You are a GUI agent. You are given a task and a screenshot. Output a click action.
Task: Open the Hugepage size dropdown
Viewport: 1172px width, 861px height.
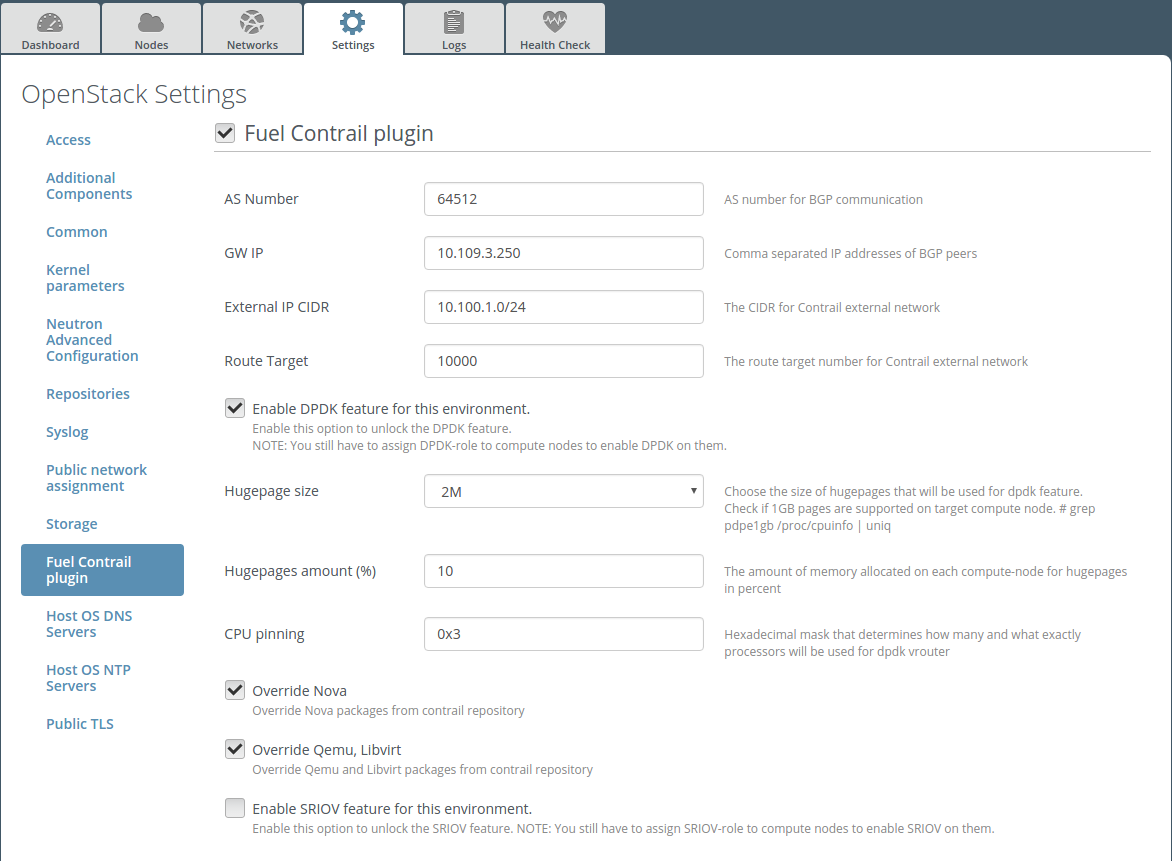click(564, 491)
